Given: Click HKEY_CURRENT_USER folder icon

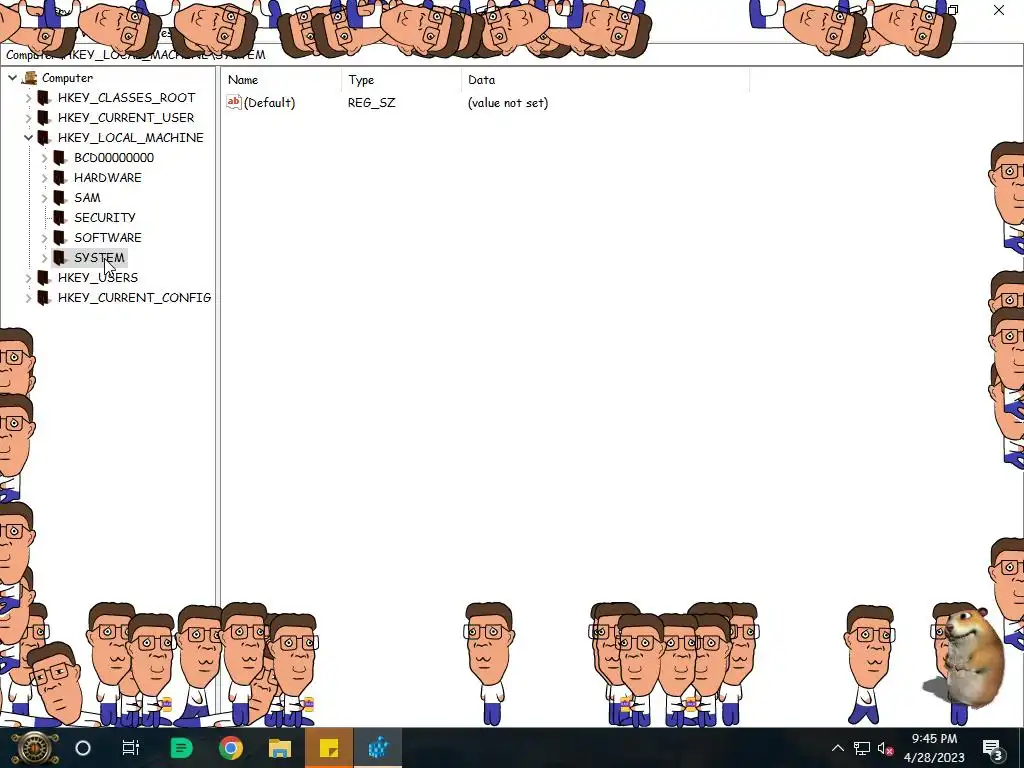Looking at the screenshot, I should [43, 118].
